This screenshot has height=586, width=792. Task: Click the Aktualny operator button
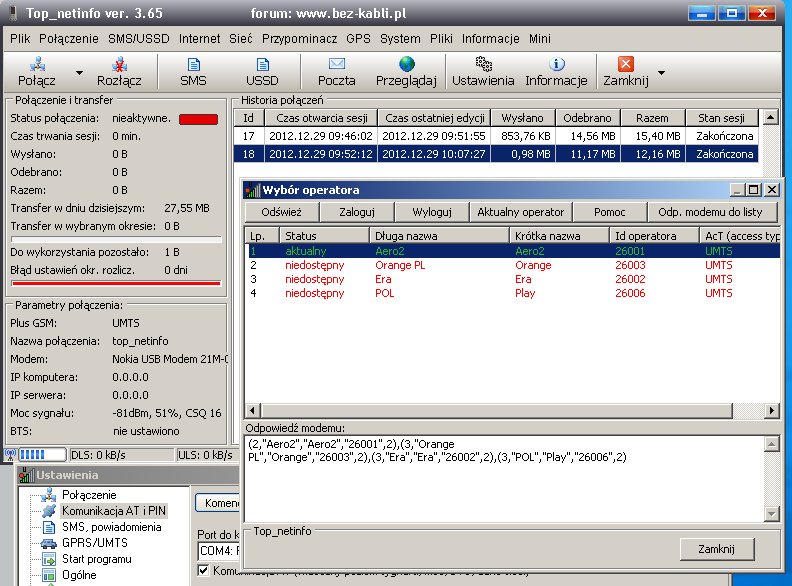point(520,212)
